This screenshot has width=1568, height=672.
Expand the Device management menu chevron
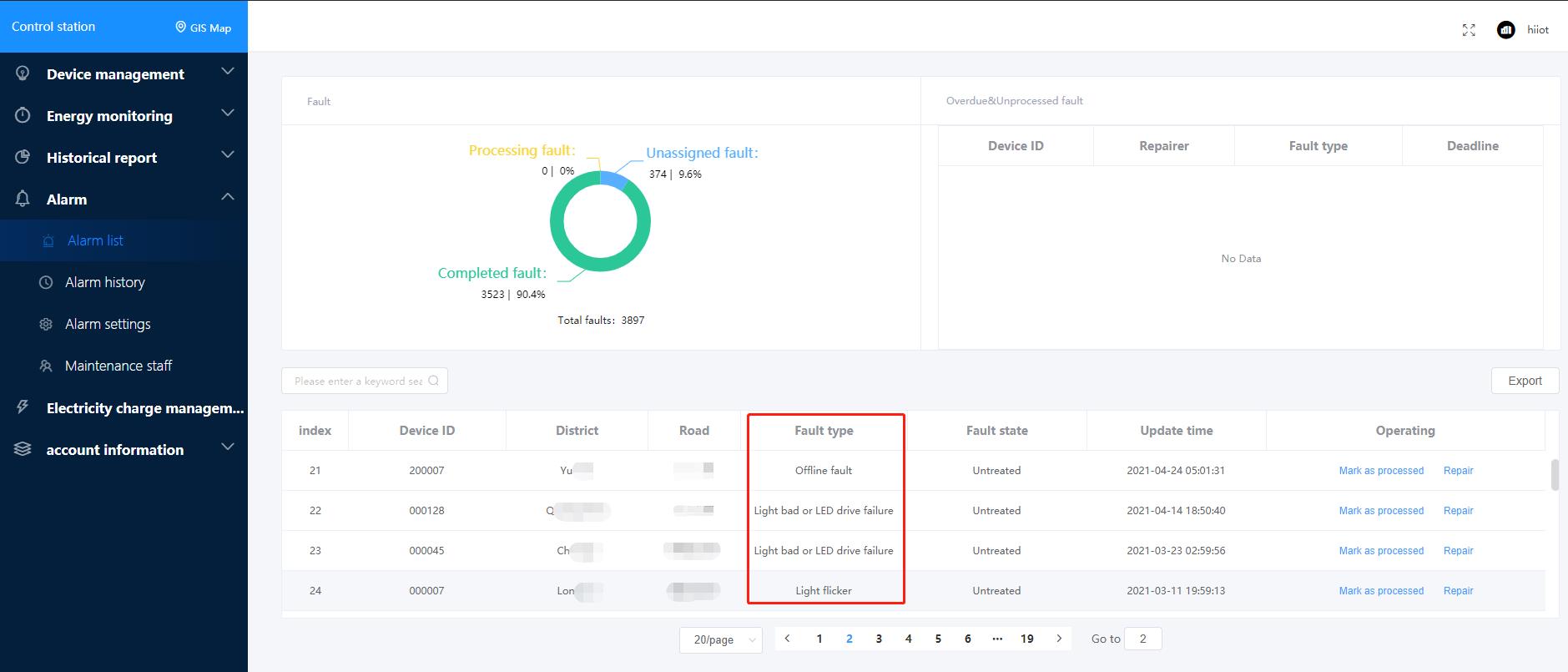(227, 72)
